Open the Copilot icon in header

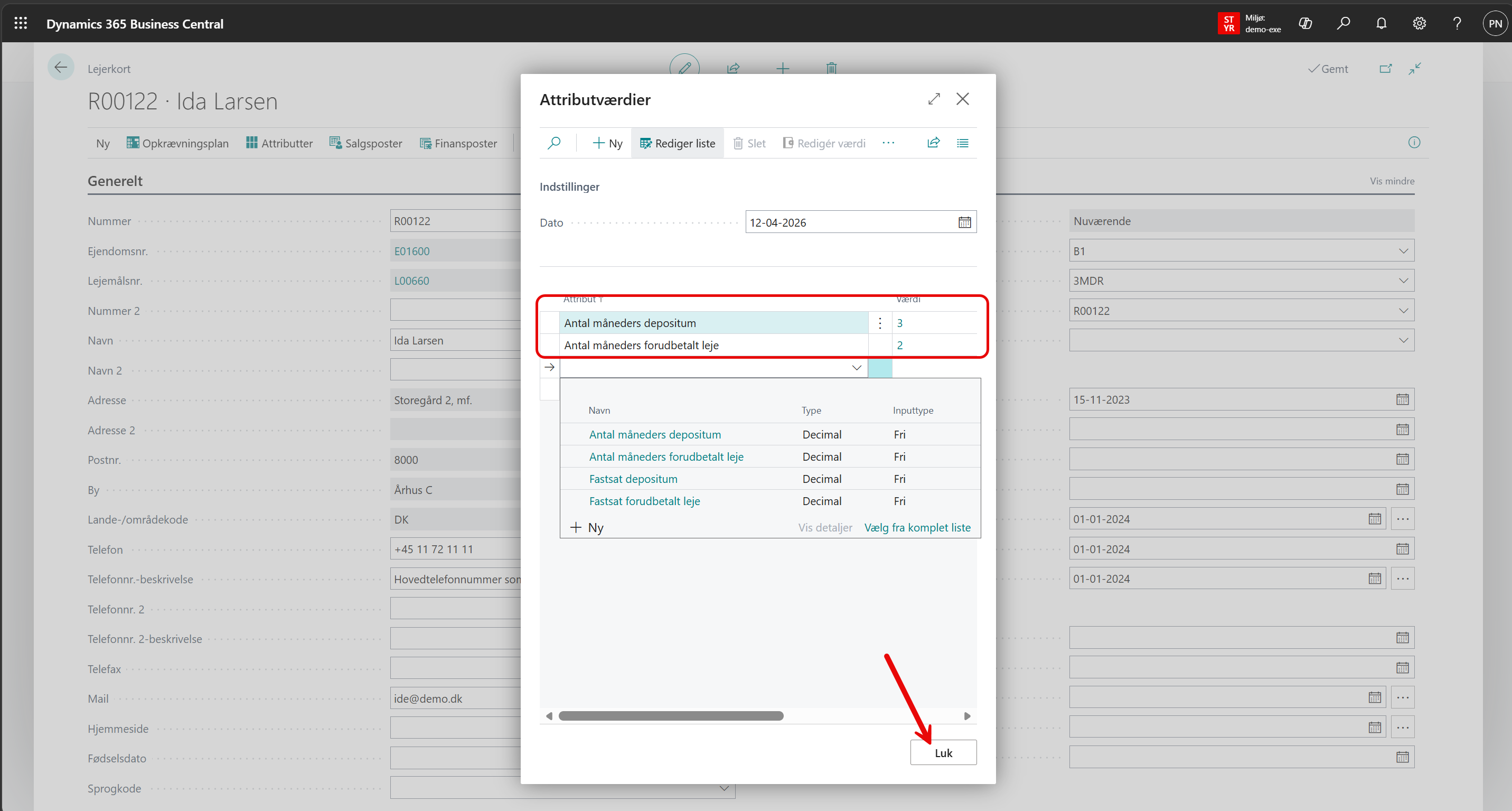1306,23
